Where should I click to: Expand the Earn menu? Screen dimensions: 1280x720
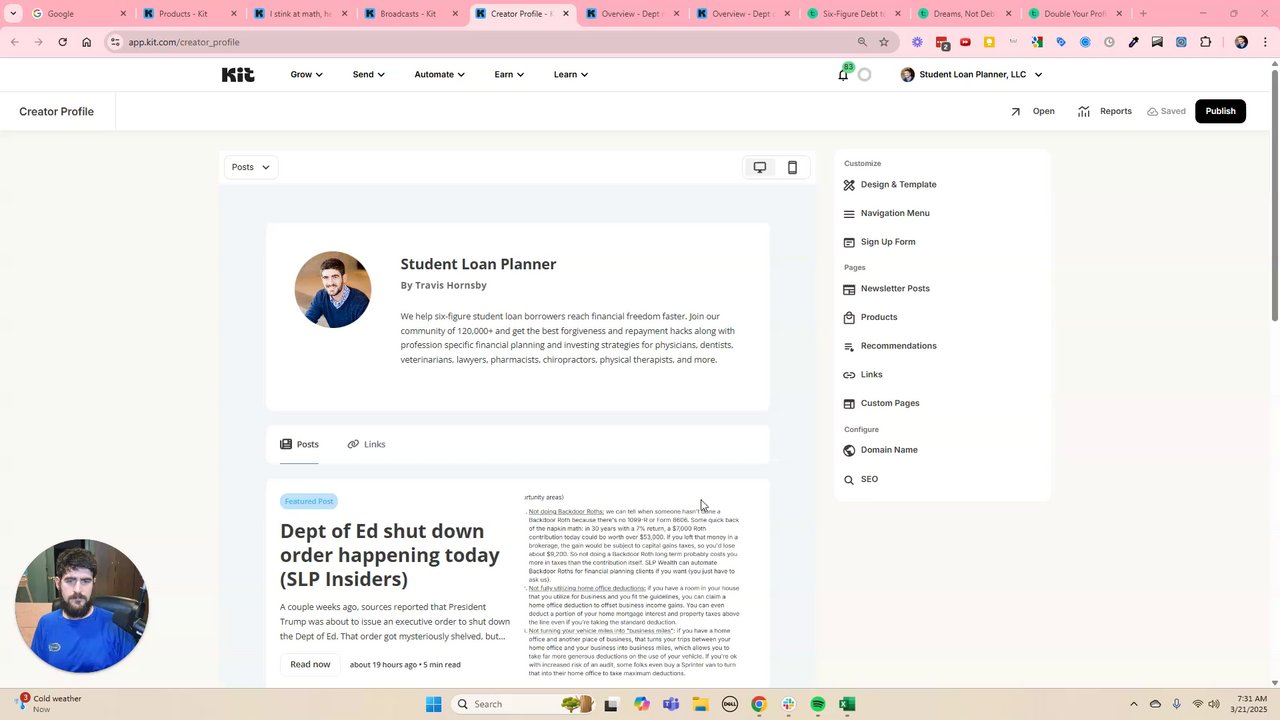tap(509, 74)
